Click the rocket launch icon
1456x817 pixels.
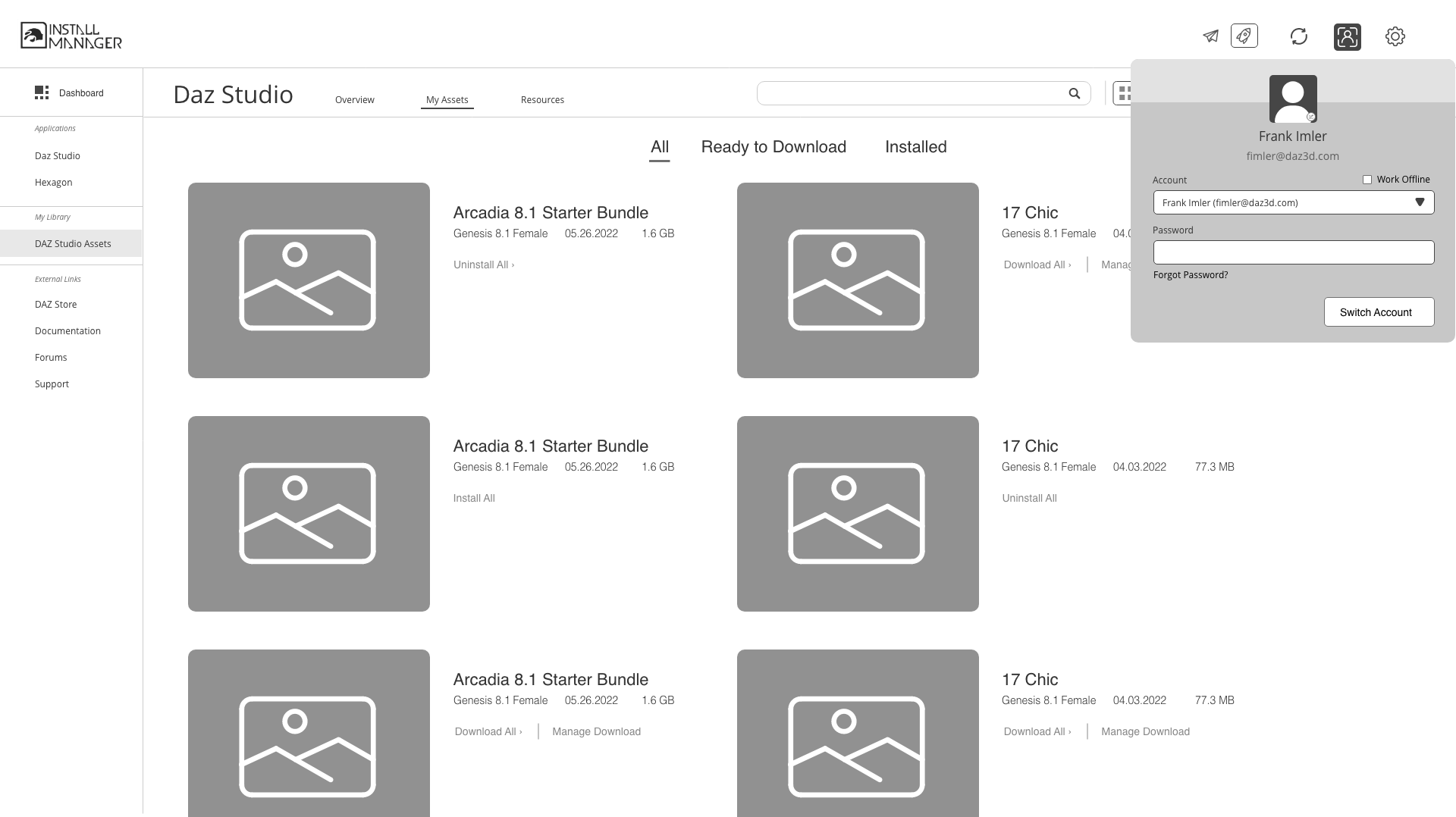click(x=1244, y=36)
